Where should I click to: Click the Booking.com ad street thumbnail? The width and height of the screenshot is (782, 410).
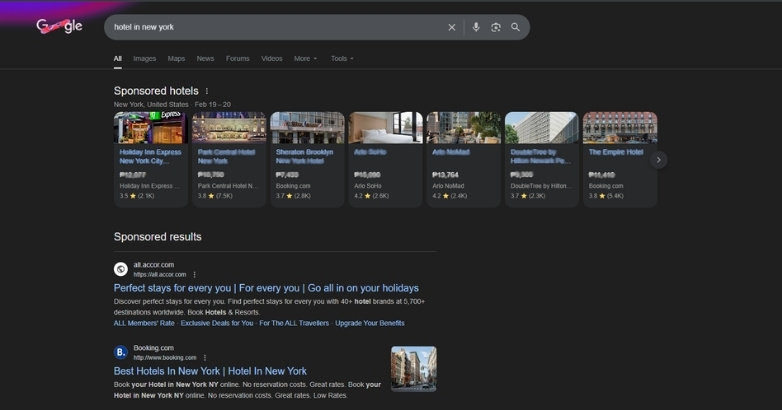[413, 369]
